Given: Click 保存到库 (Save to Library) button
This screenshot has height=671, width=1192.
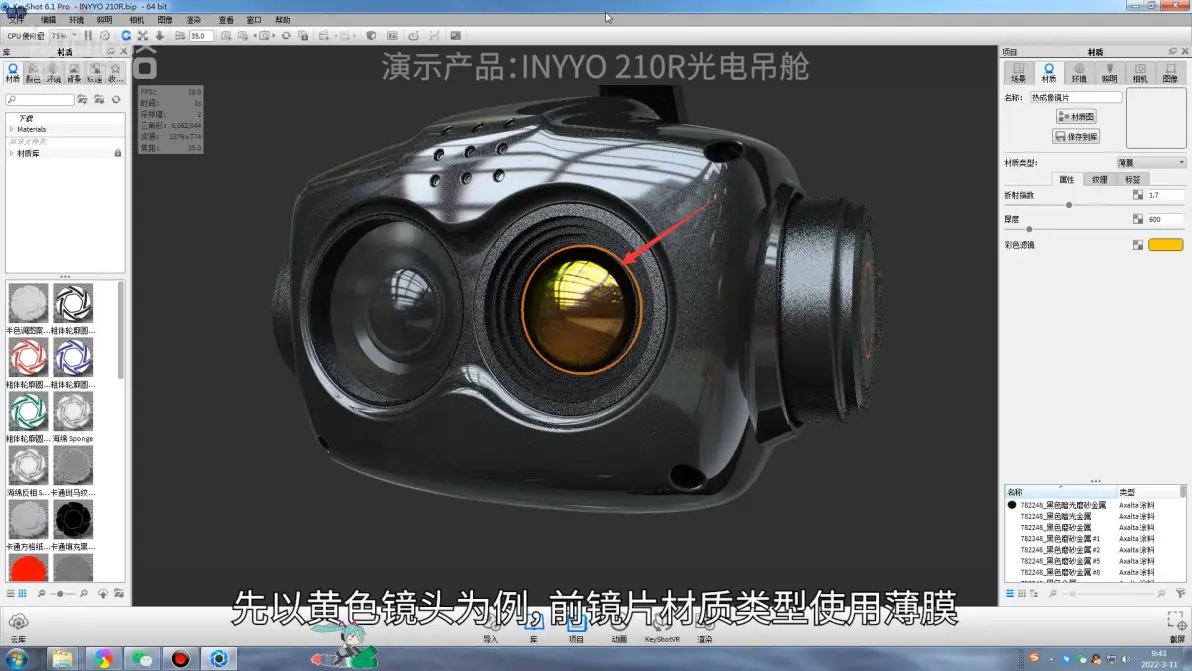Looking at the screenshot, I should 1076,137.
